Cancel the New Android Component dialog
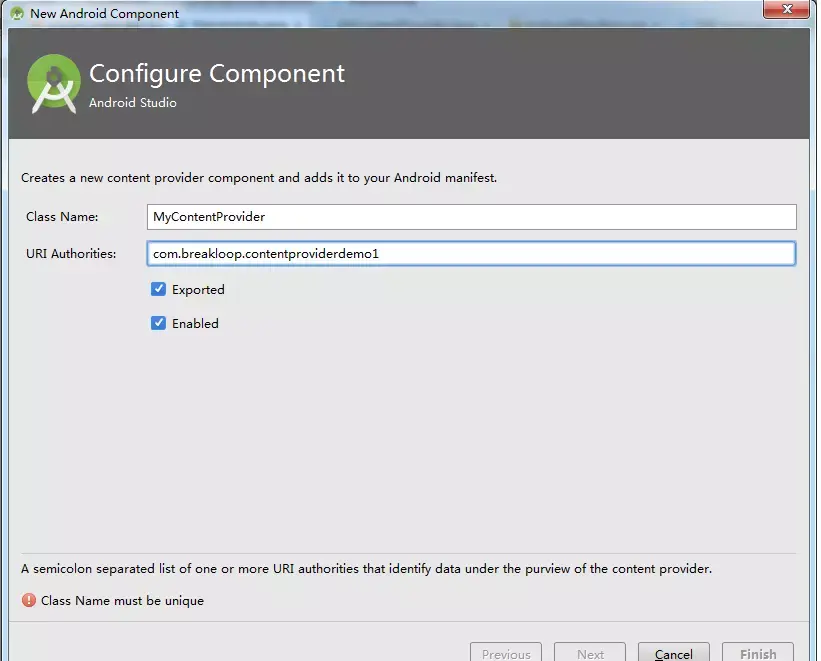Screen dimensions: 821x661 point(674,653)
